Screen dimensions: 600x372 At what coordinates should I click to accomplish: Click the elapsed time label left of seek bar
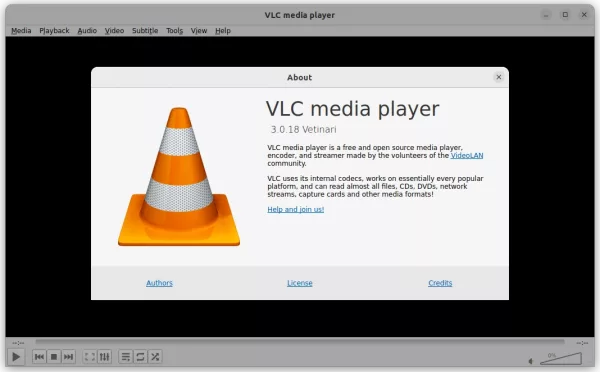click(x=18, y=343)
